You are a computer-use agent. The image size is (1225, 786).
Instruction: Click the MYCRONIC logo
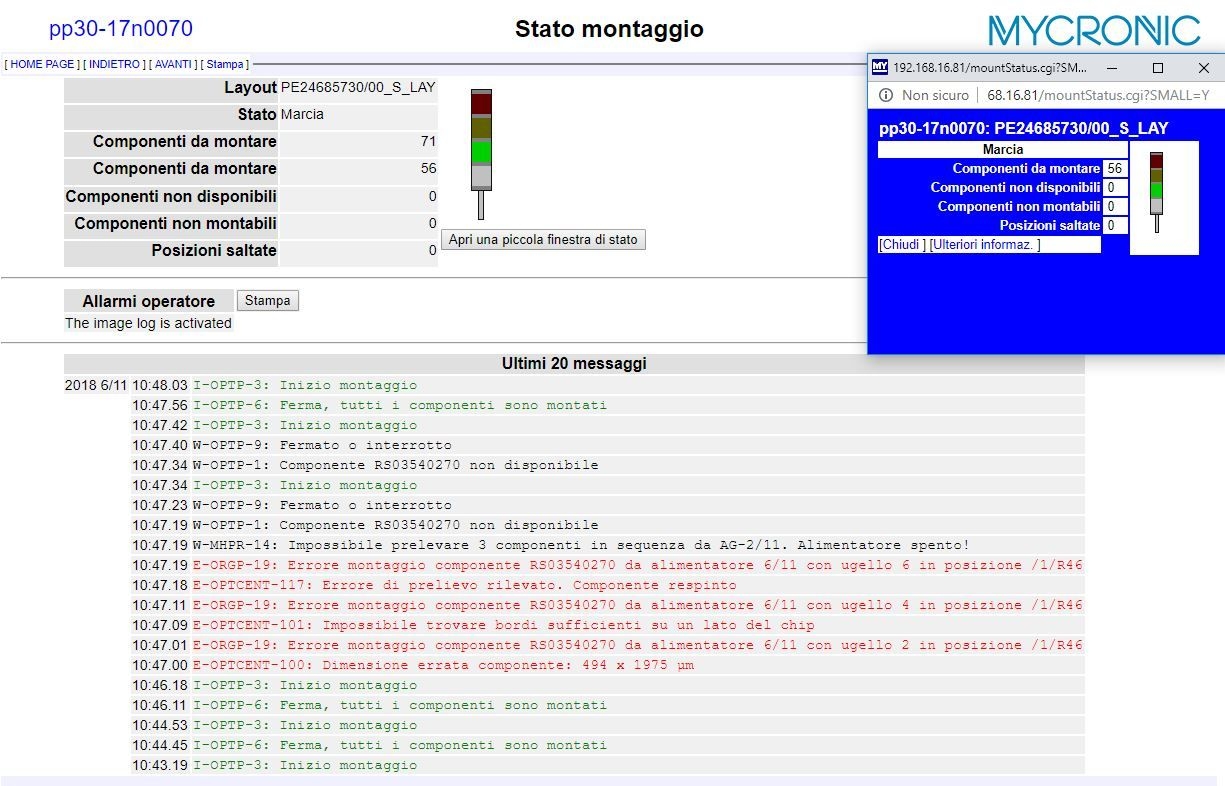(1093, 30)
